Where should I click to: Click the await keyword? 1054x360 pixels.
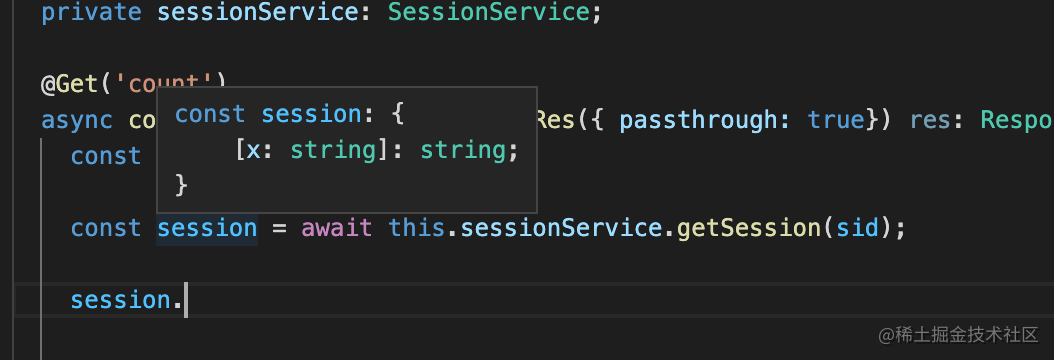click(x=337, y=228)
